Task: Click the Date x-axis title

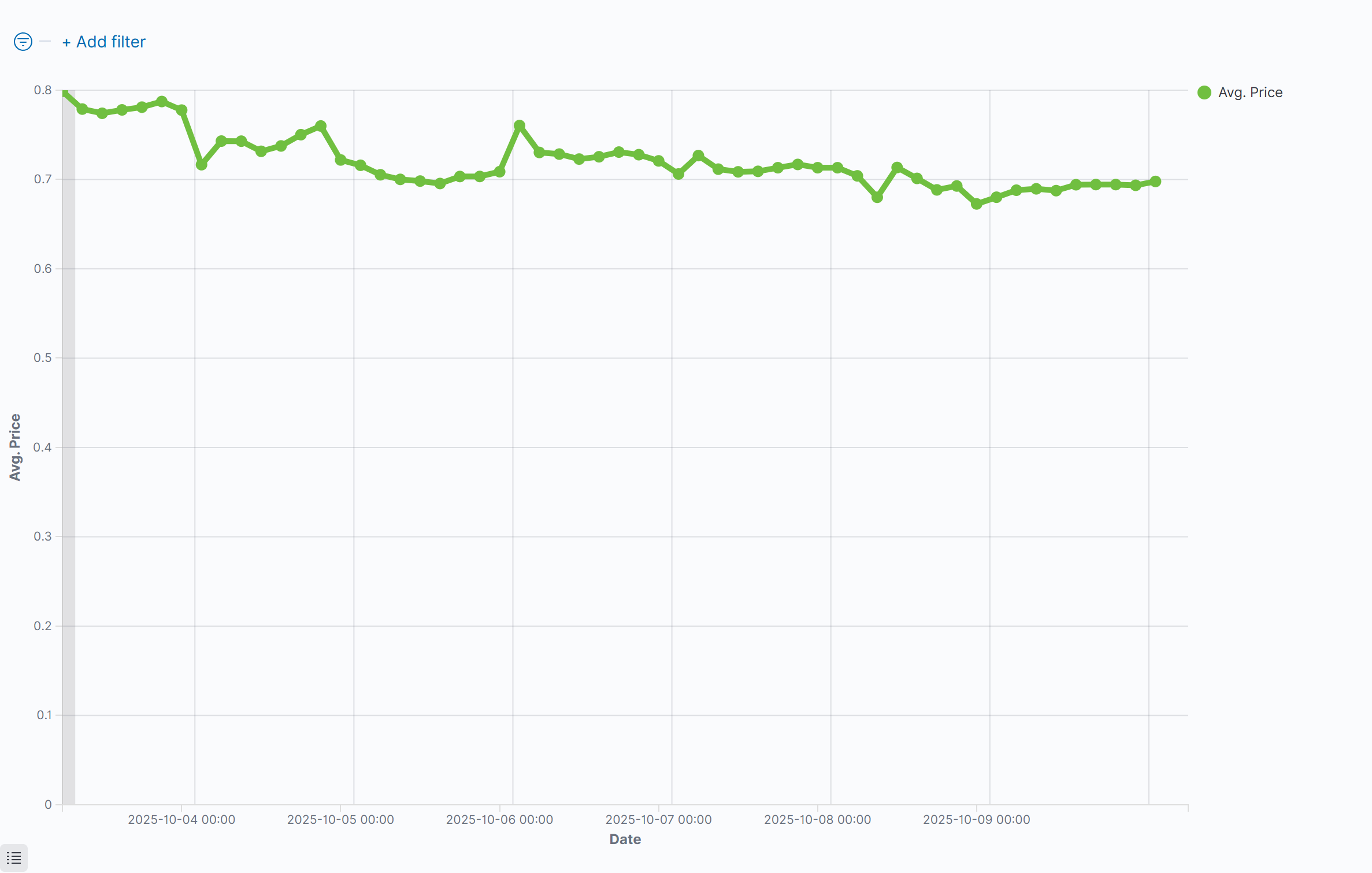Action: click(x=625, y=839)
